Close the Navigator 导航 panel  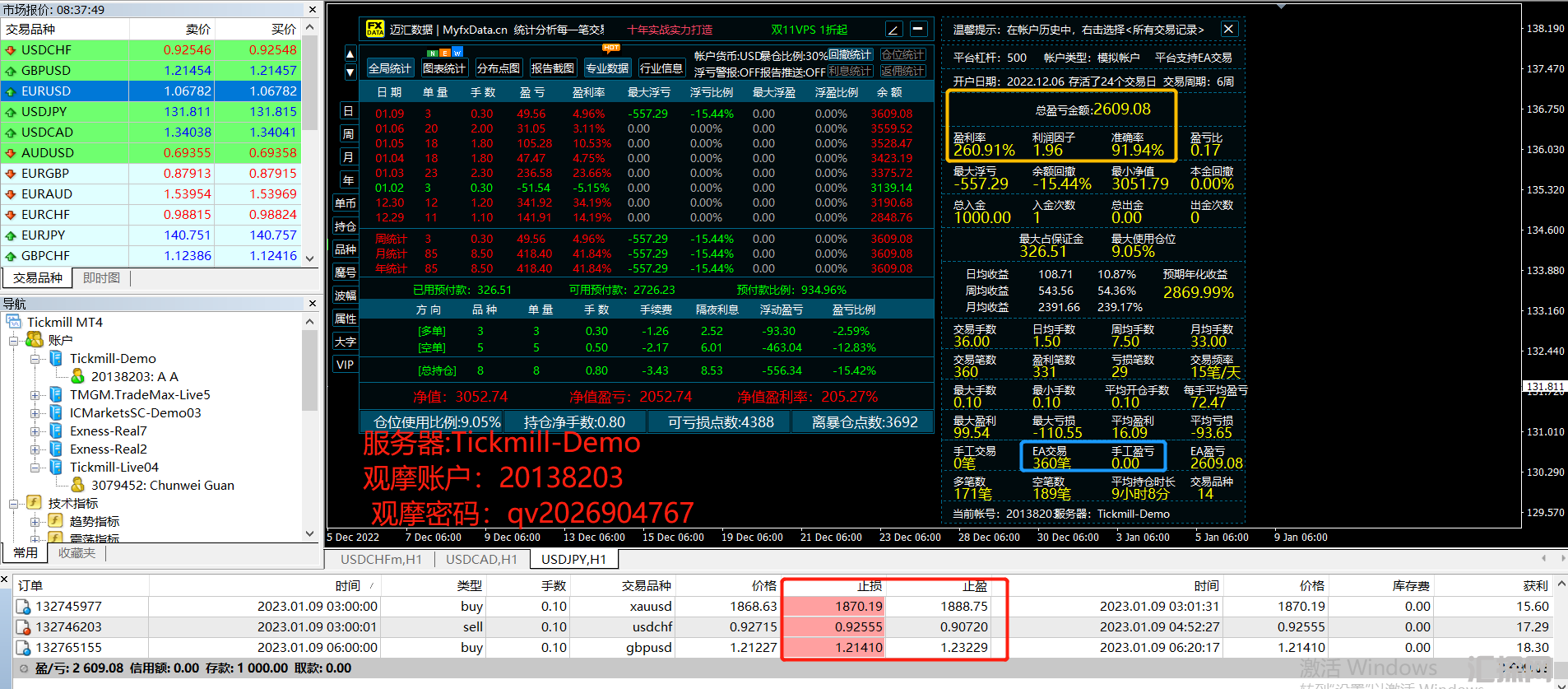click(313, 304)
